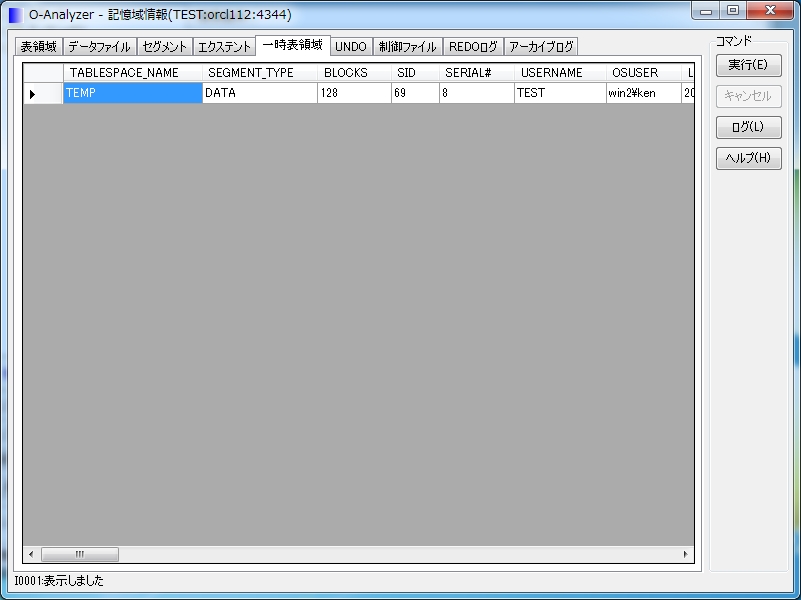Sort by the SEGMENT_TYPE column header
The width and height of the screenshot is (801, 600).
coord(259,73)
